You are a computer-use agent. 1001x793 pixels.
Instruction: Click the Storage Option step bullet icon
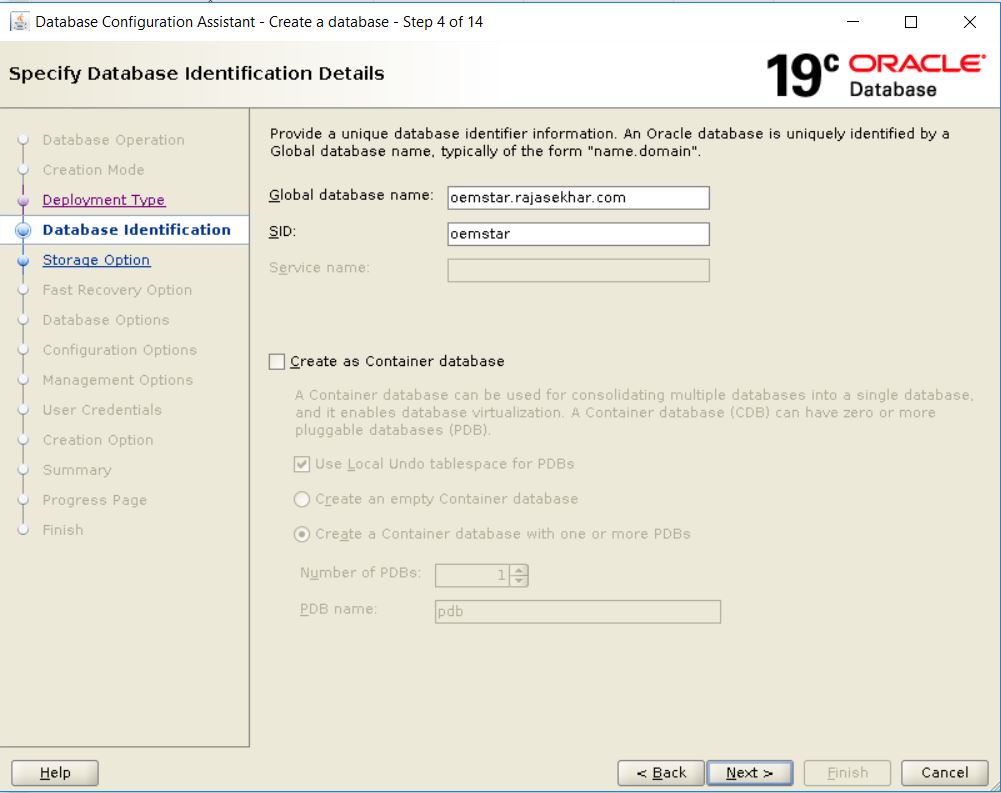click(x=23, y=260)
